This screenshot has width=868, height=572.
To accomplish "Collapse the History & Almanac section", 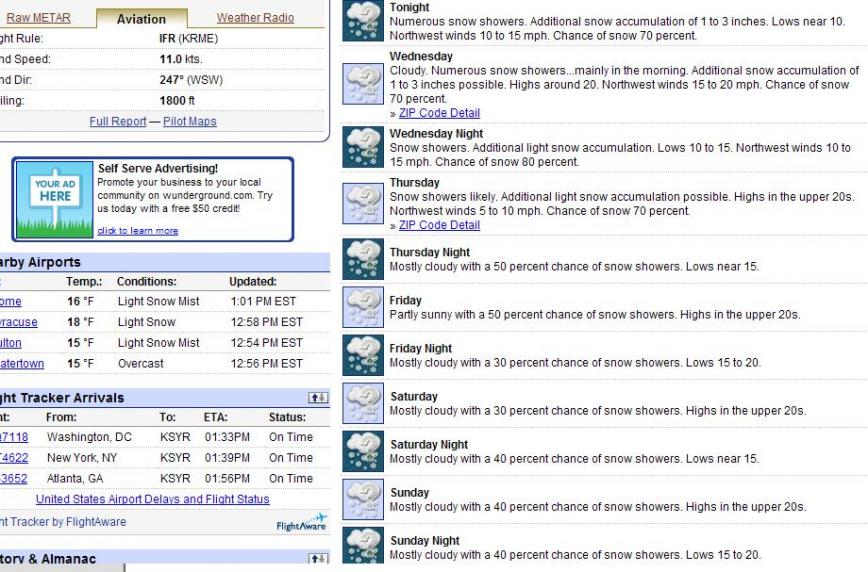I will [x=318, y=559].
